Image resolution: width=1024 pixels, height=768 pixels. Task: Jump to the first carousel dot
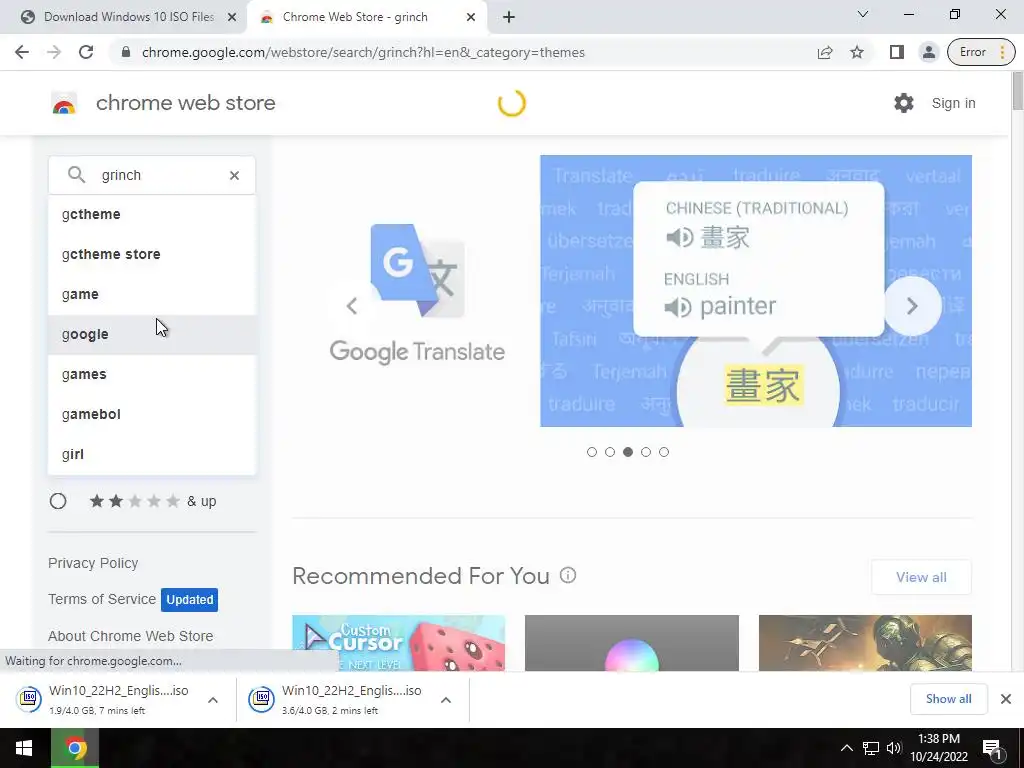[592, 452]
